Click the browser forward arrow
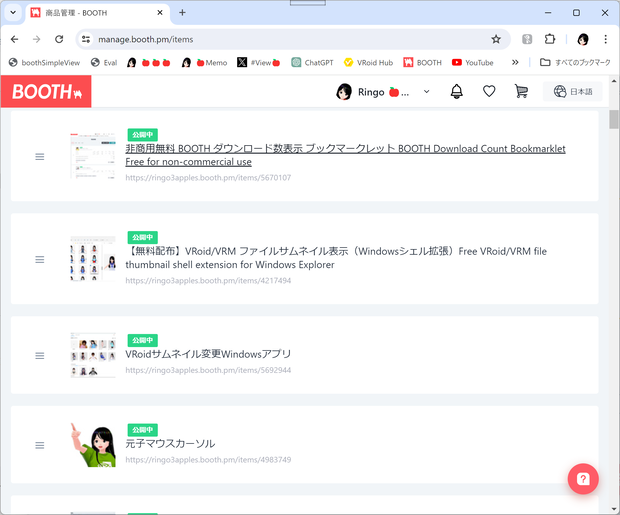Image resolution: width=620 pixels, height=515 pixels. pyautogui.click(x=37, y=39)
